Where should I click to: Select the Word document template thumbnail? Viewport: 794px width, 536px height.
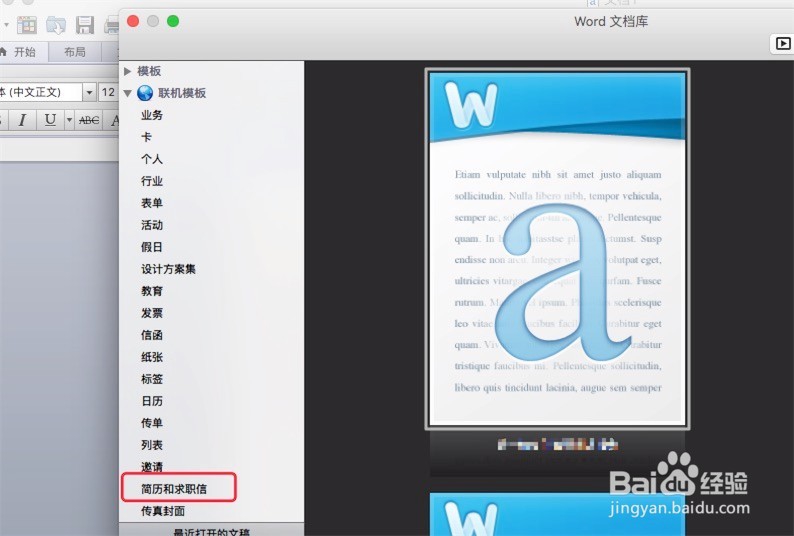pos(557,248)
